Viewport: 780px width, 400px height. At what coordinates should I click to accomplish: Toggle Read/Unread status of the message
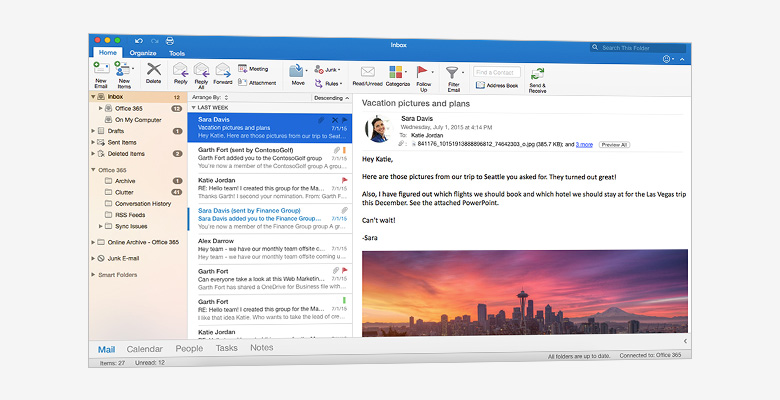tap(367, 72)
